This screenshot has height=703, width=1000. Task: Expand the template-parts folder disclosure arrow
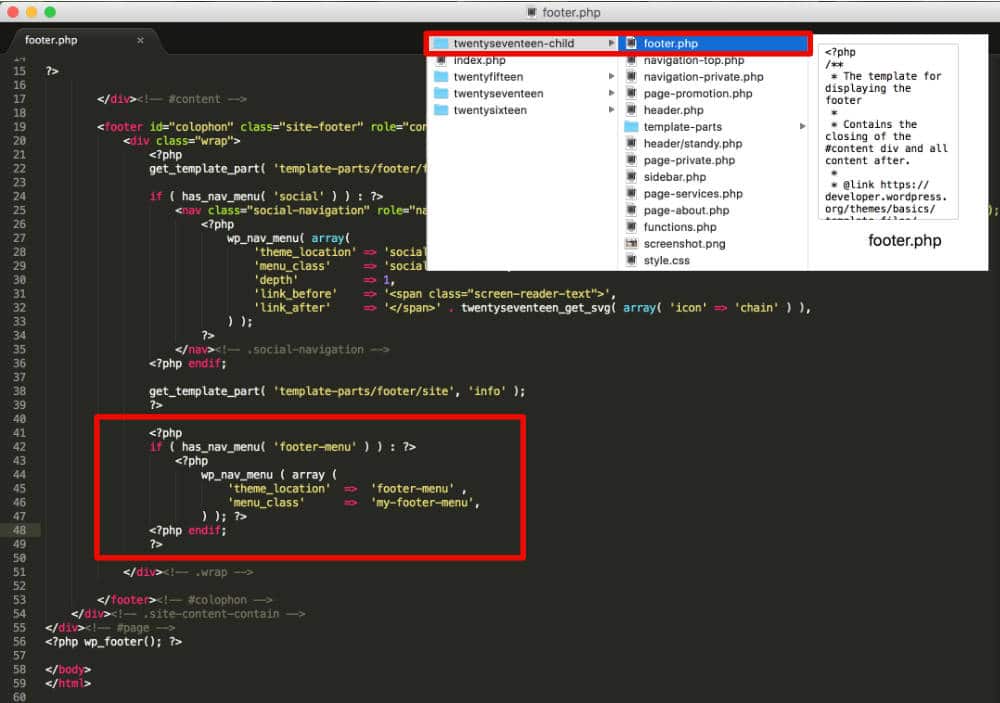[x=800, y=127]
